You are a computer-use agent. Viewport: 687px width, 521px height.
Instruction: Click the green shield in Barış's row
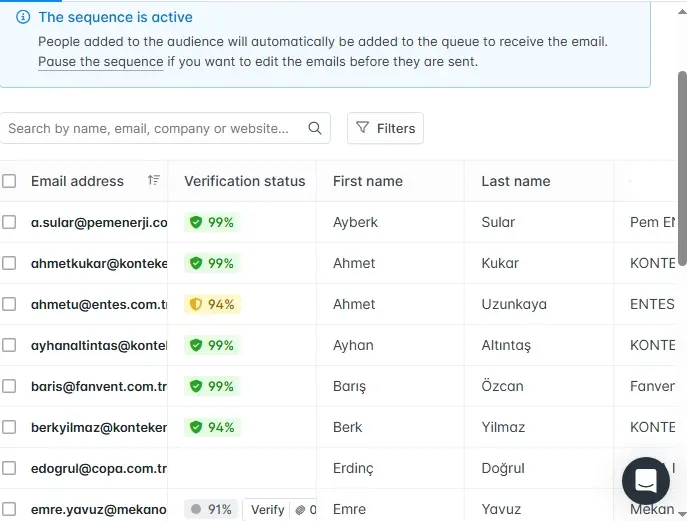[x=196, y=386]
